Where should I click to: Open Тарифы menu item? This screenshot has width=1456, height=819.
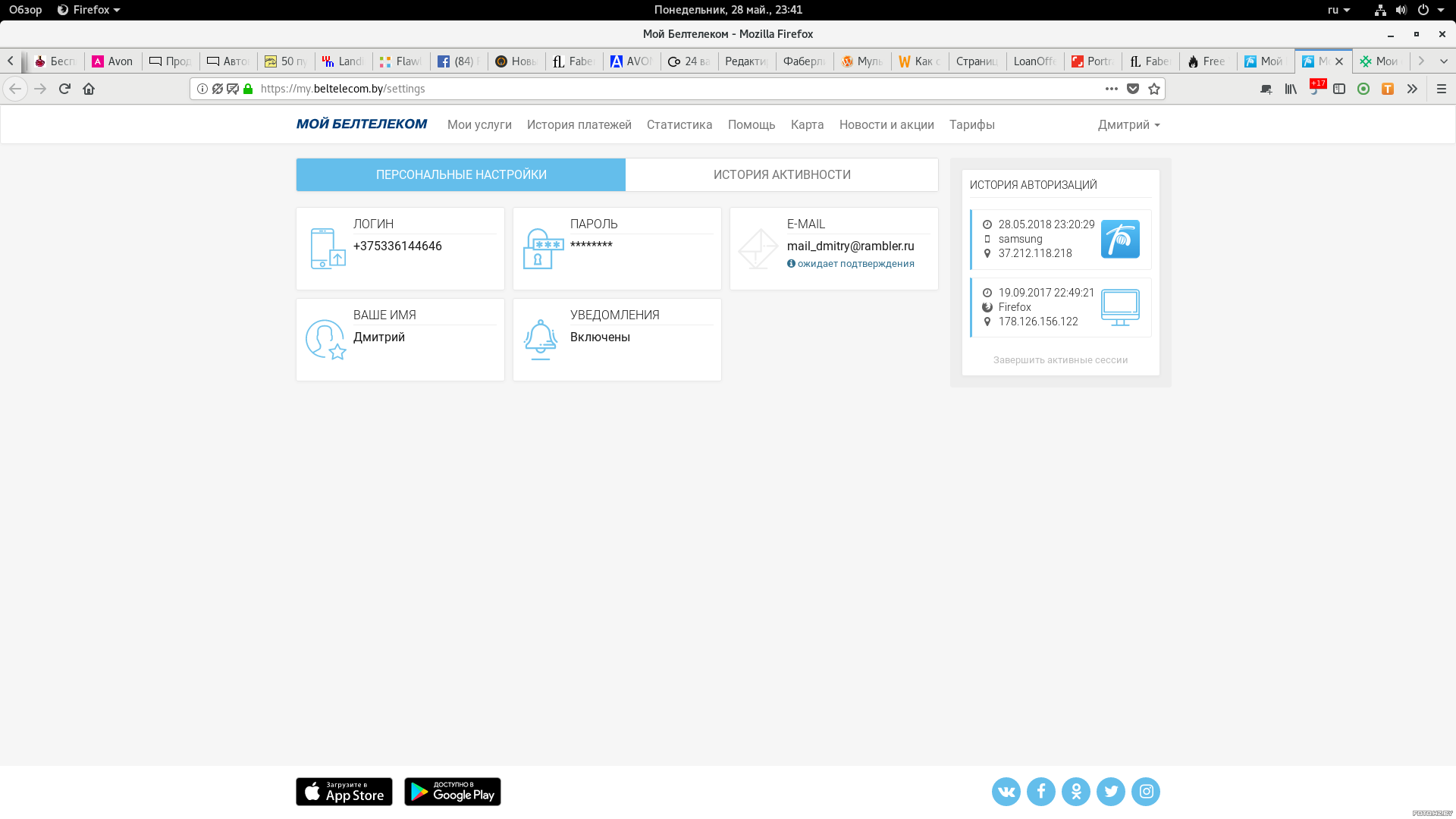[x=972, y=124]
